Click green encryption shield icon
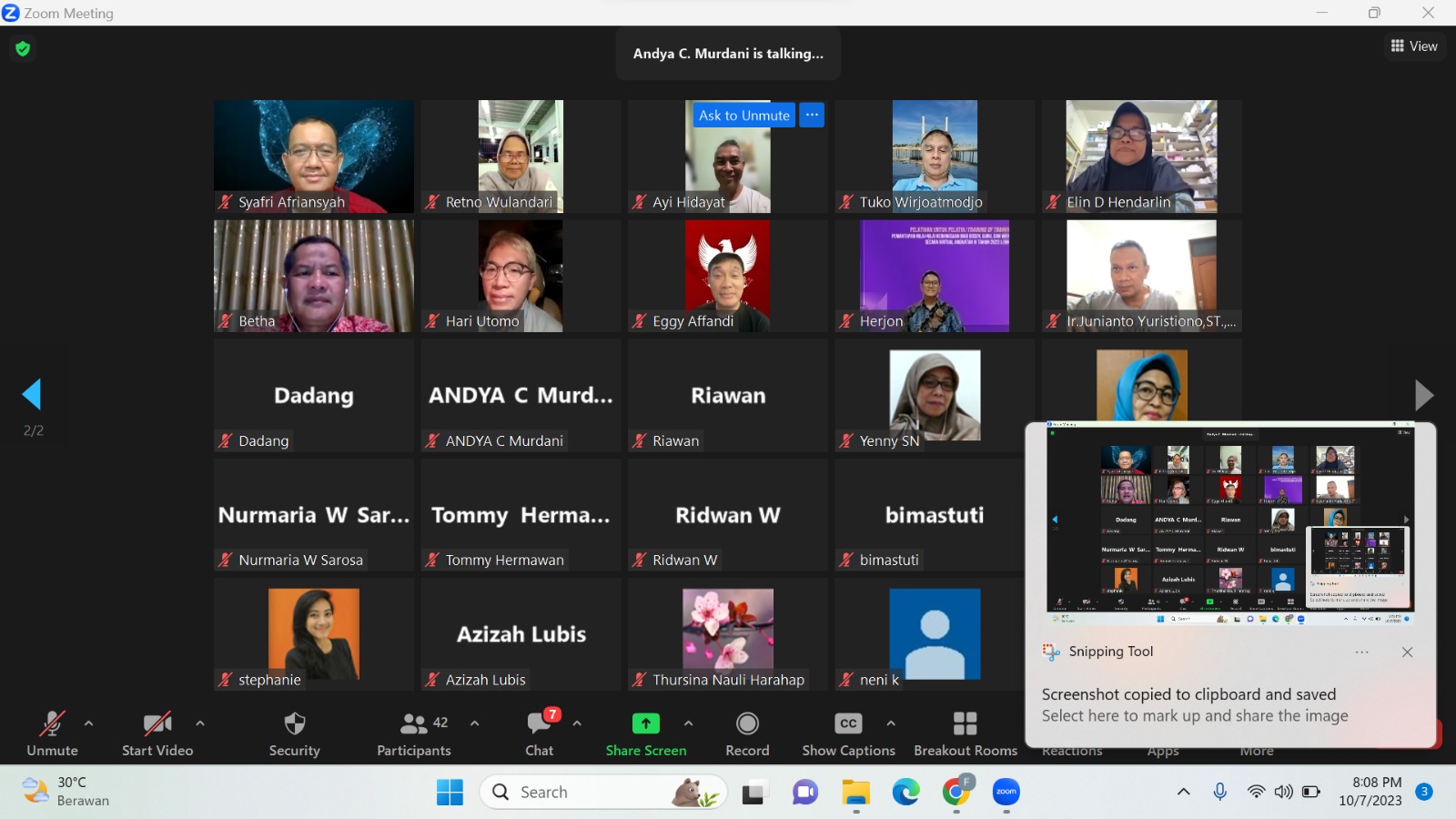1456x819 pixels. [x=23, y=48]
